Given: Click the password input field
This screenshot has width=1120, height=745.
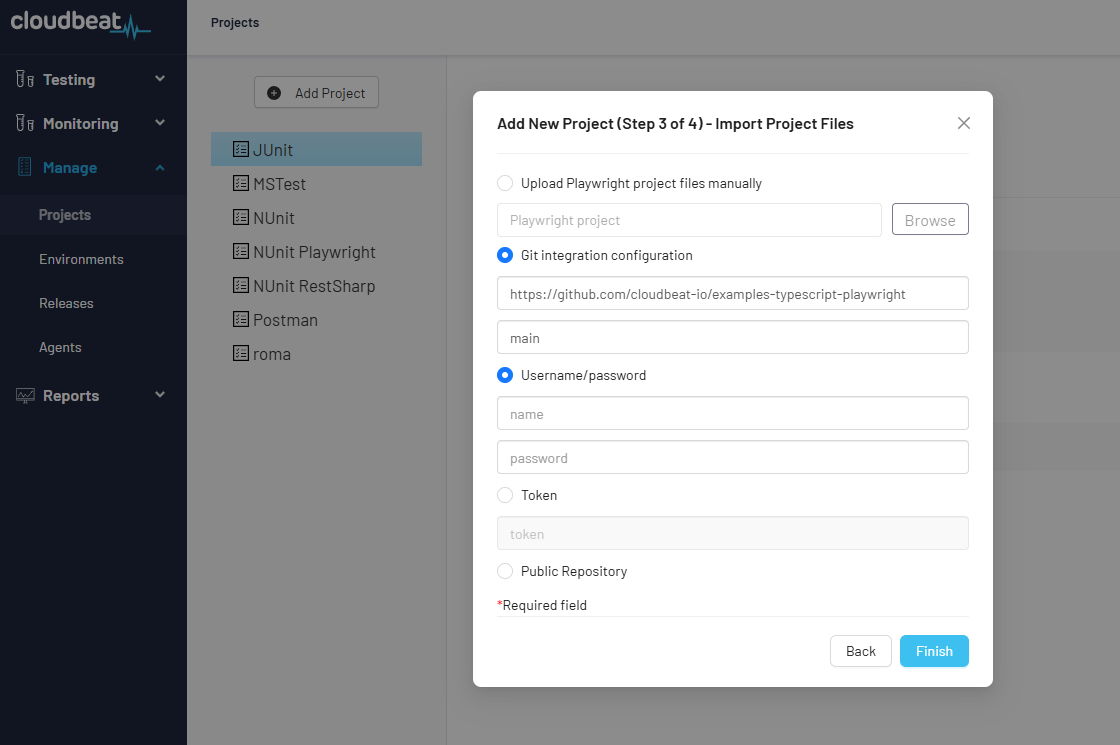Looking at the screenshot, I should [733, 457].
